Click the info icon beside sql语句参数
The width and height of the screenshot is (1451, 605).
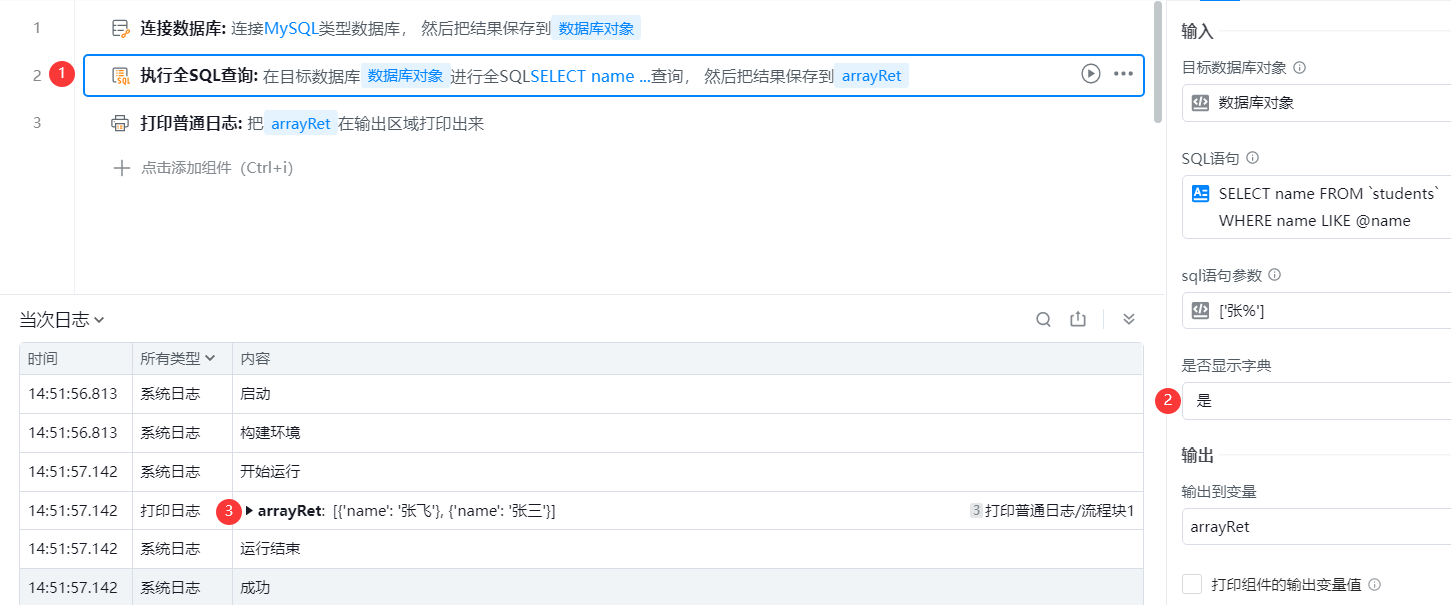(x=1275, y=275)
